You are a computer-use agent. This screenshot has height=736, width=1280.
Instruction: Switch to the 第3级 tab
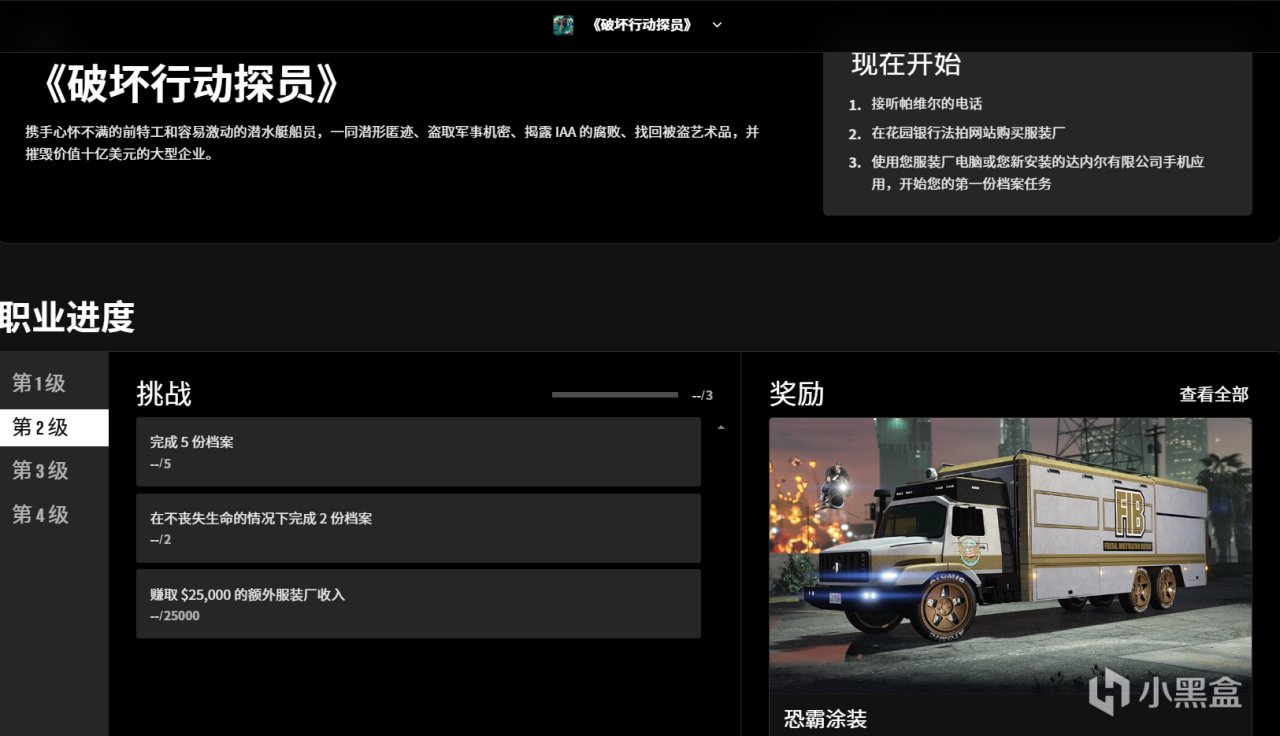point(40,471)
